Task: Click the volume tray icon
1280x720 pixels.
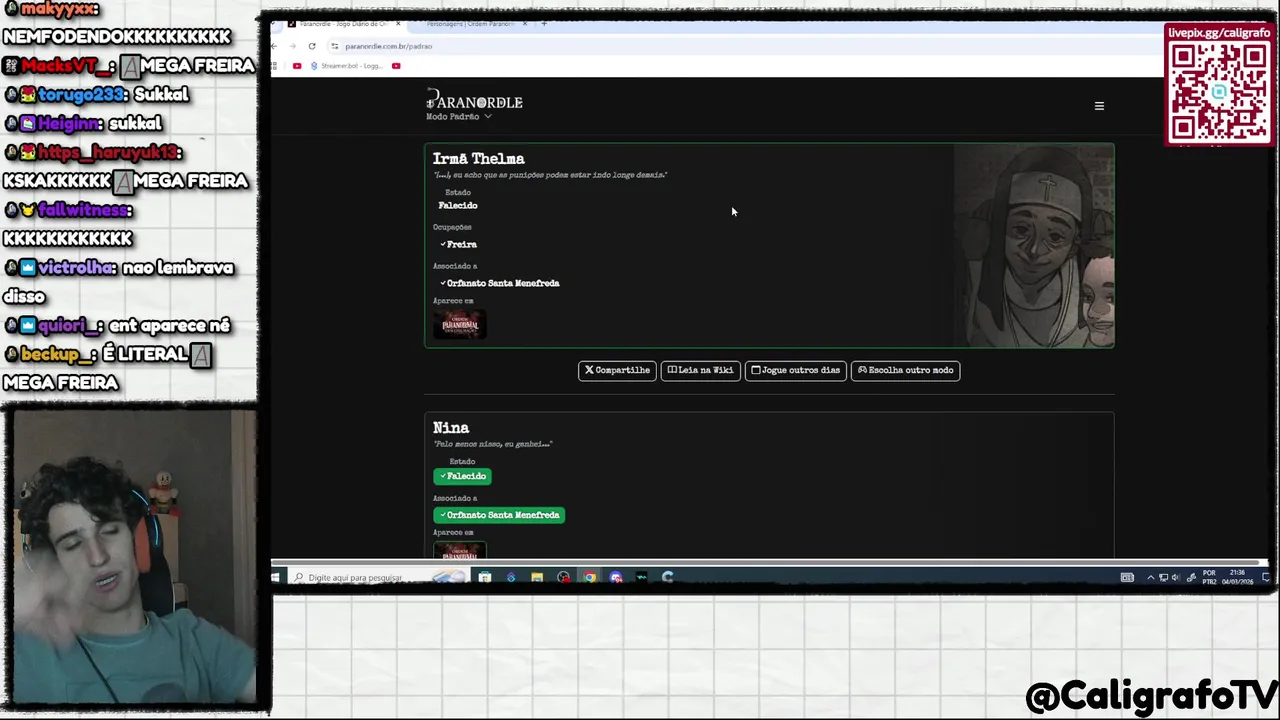Action: point(1176,577)
